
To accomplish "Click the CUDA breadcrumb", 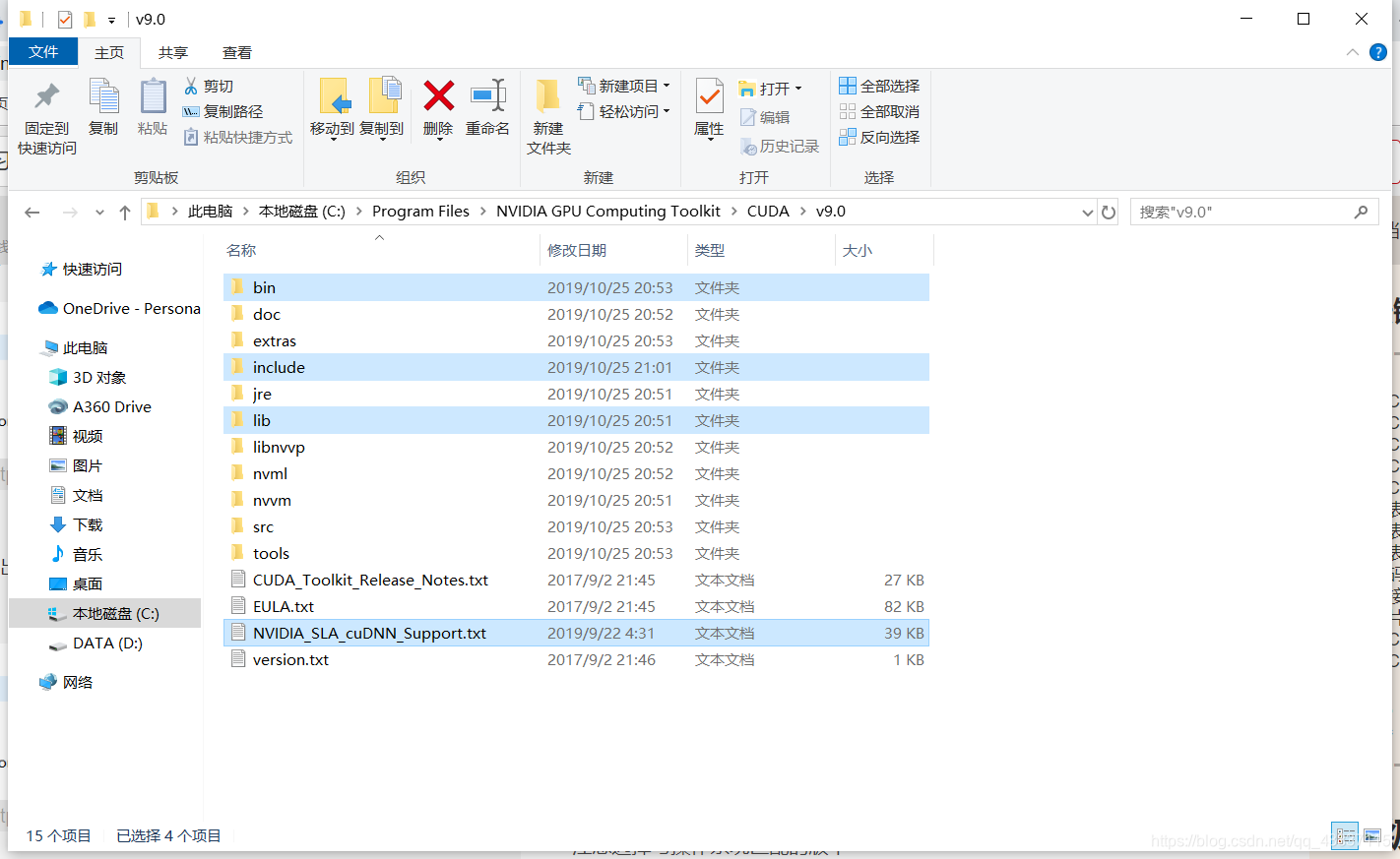I will [768, 212].
